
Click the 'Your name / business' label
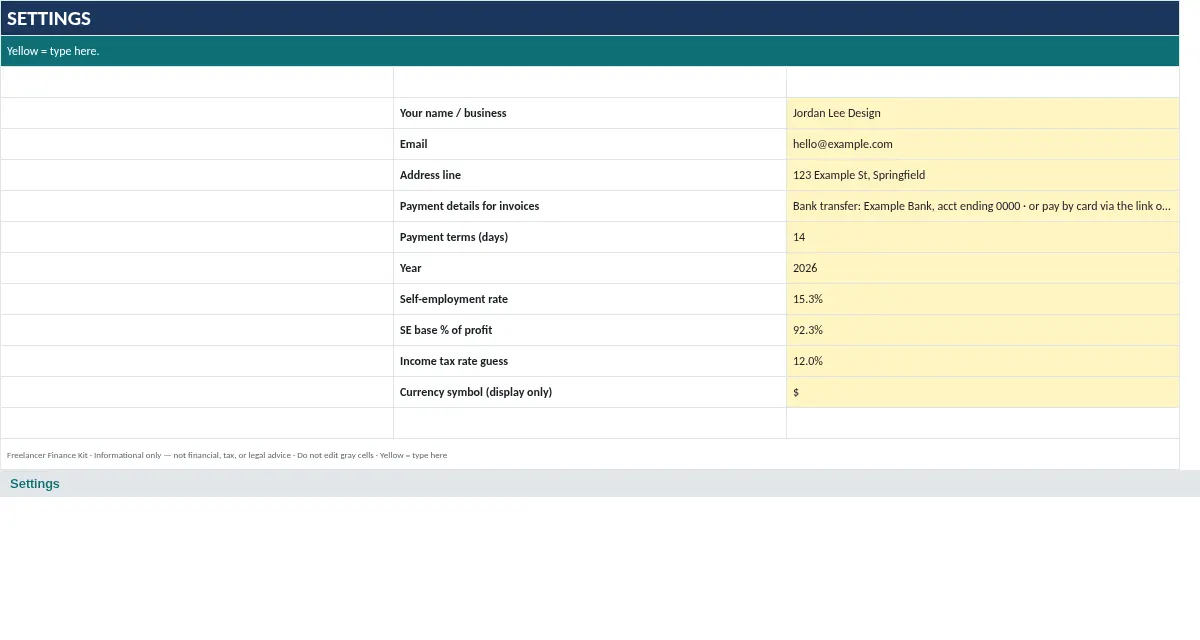coord(453,113)
